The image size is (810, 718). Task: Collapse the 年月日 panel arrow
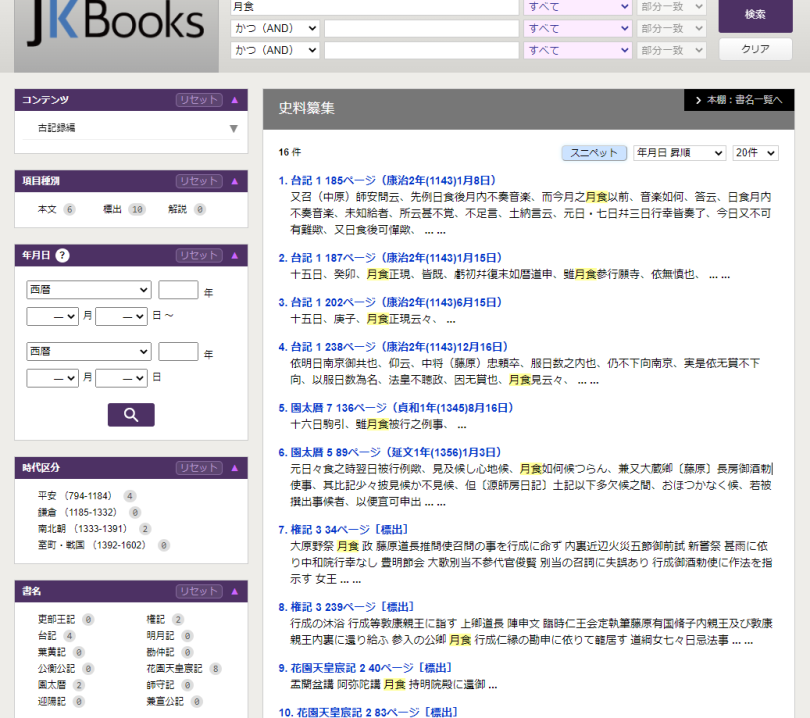point(235,255)
